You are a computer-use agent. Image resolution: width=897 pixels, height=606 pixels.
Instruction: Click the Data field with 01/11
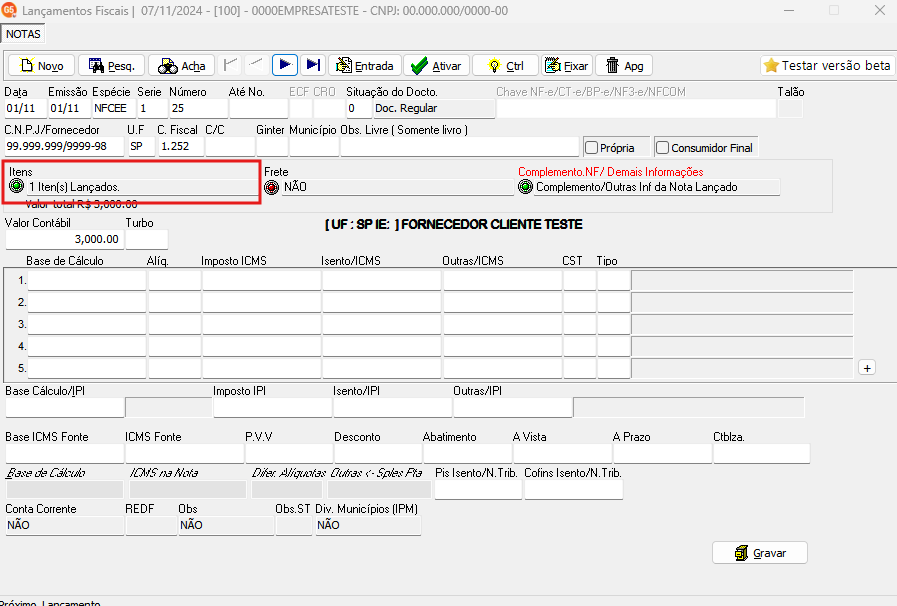[x=26, y=108]
